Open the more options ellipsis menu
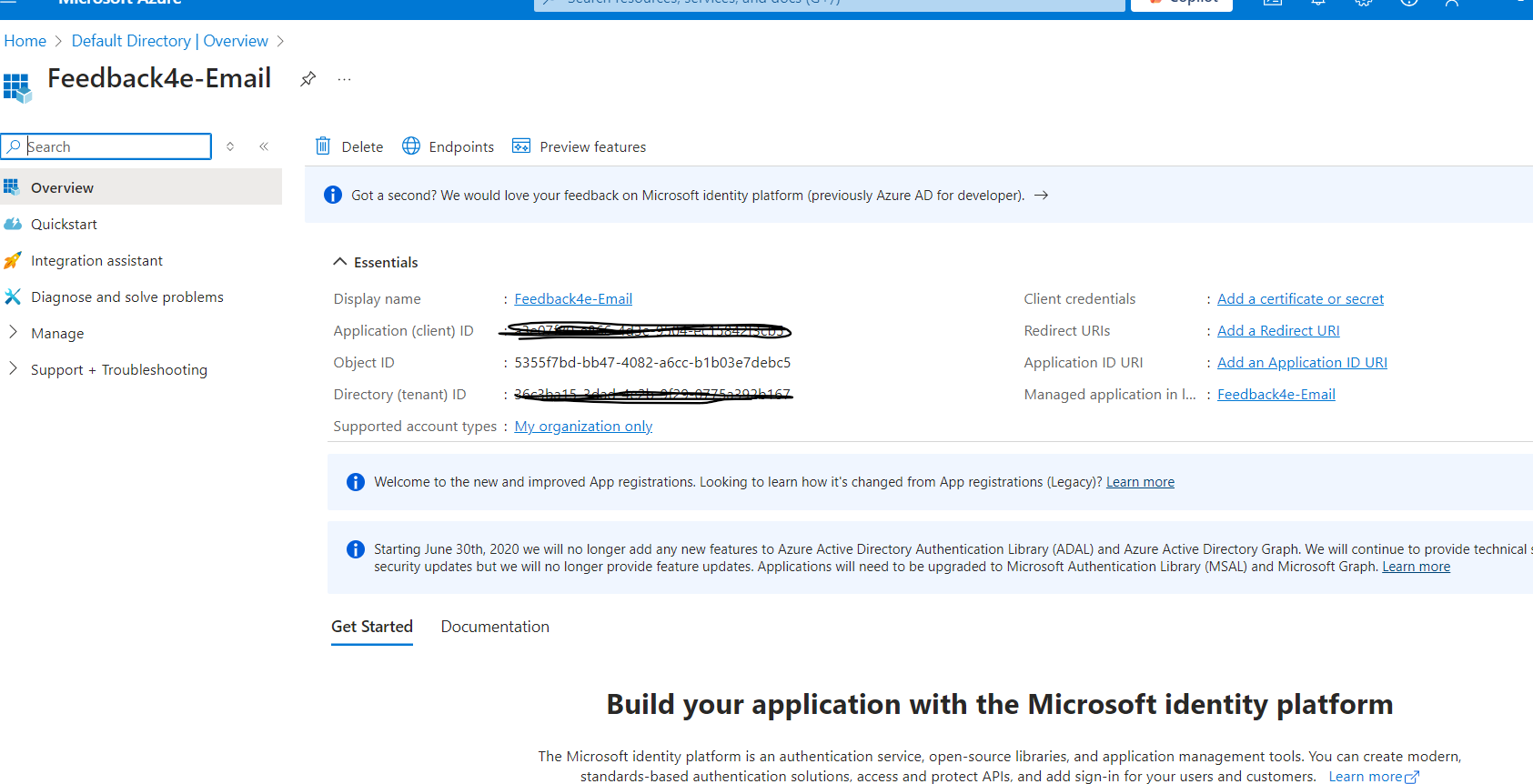1533x784 pixels. pos(344,79)
